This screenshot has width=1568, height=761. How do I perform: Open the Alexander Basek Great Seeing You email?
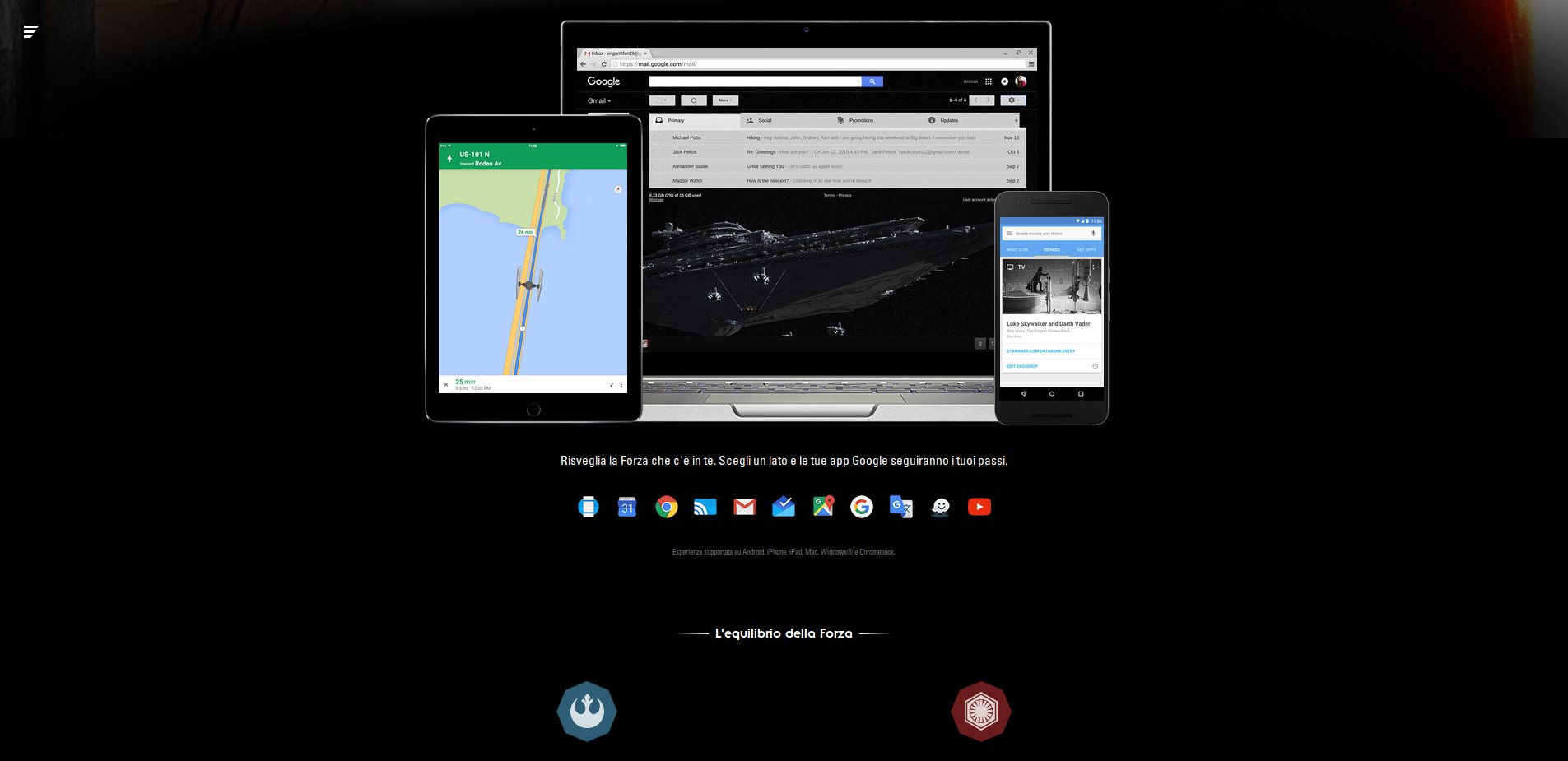(x=837, y=166)
